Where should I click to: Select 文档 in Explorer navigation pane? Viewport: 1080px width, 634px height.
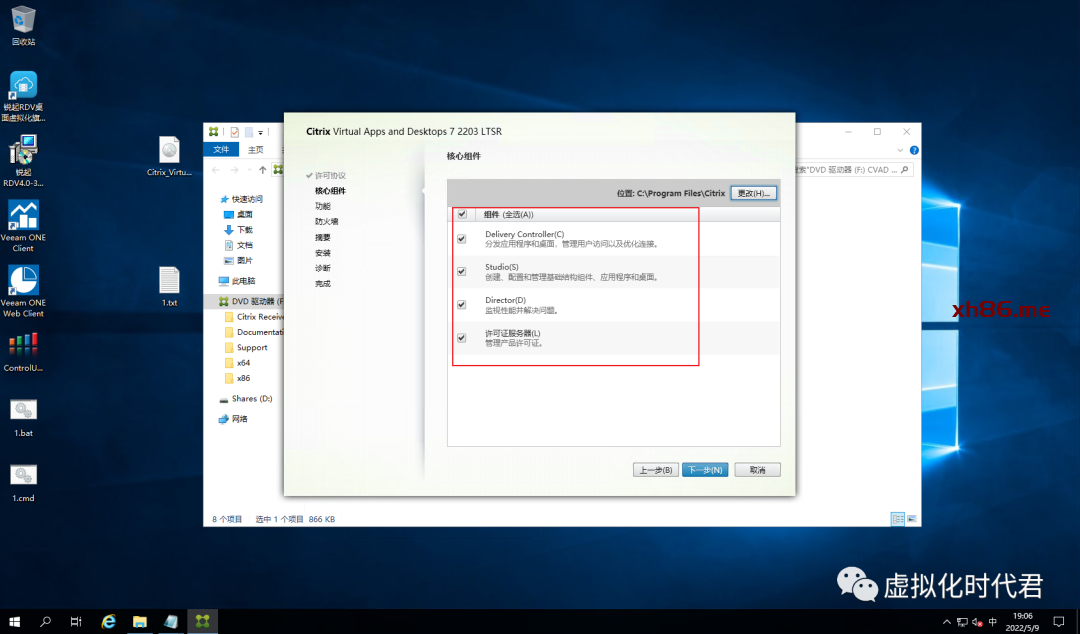245,245
